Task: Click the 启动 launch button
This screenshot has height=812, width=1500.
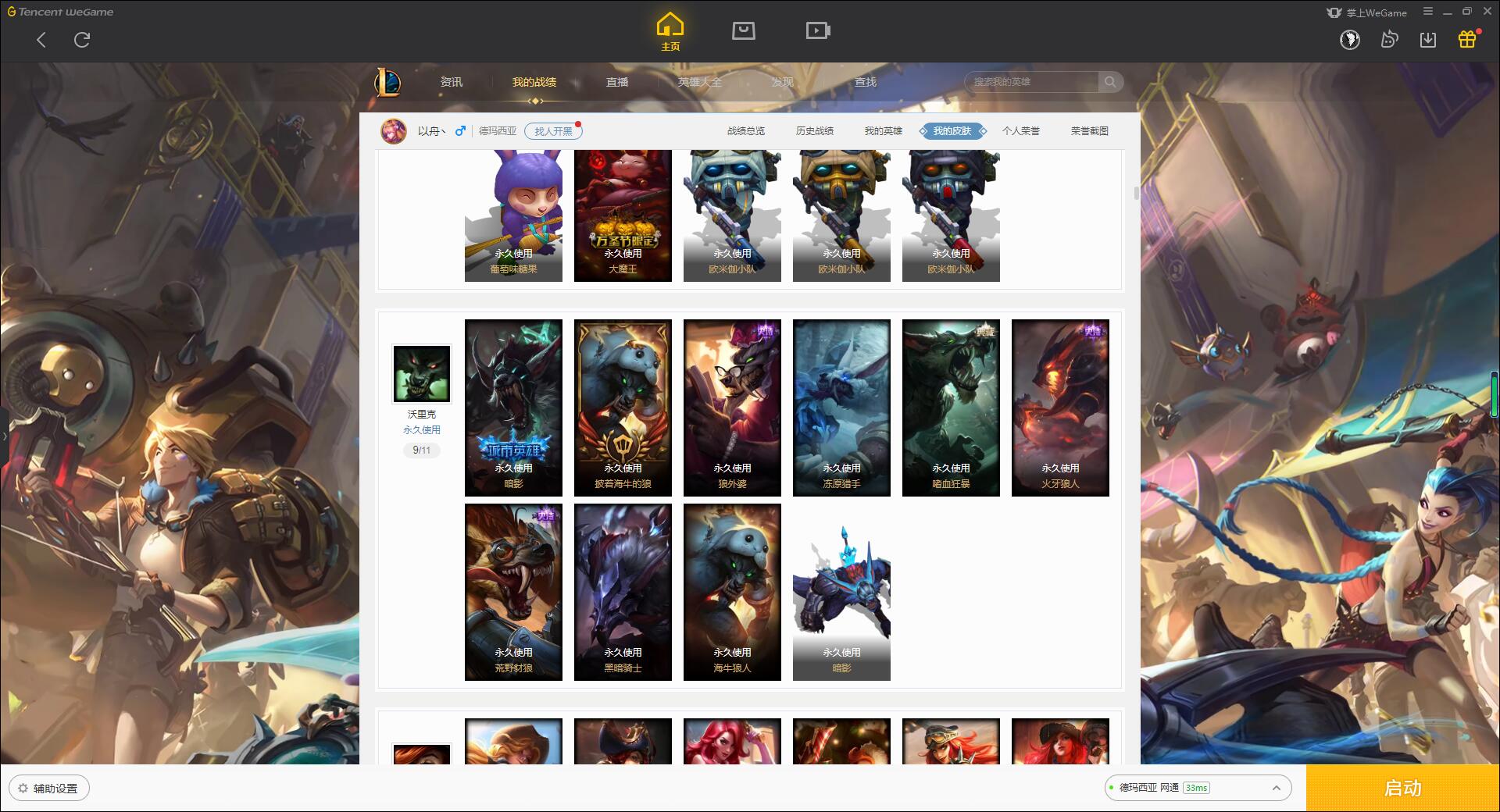Action: point(1402,789)
